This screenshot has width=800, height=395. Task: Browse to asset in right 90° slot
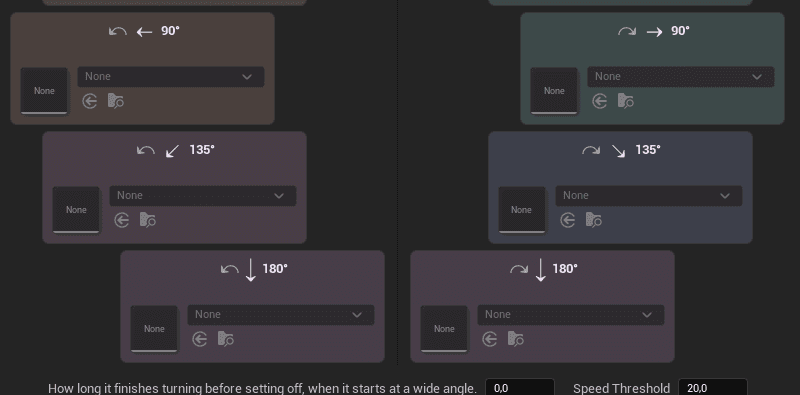pyautogui.click(x=626, y=101)
